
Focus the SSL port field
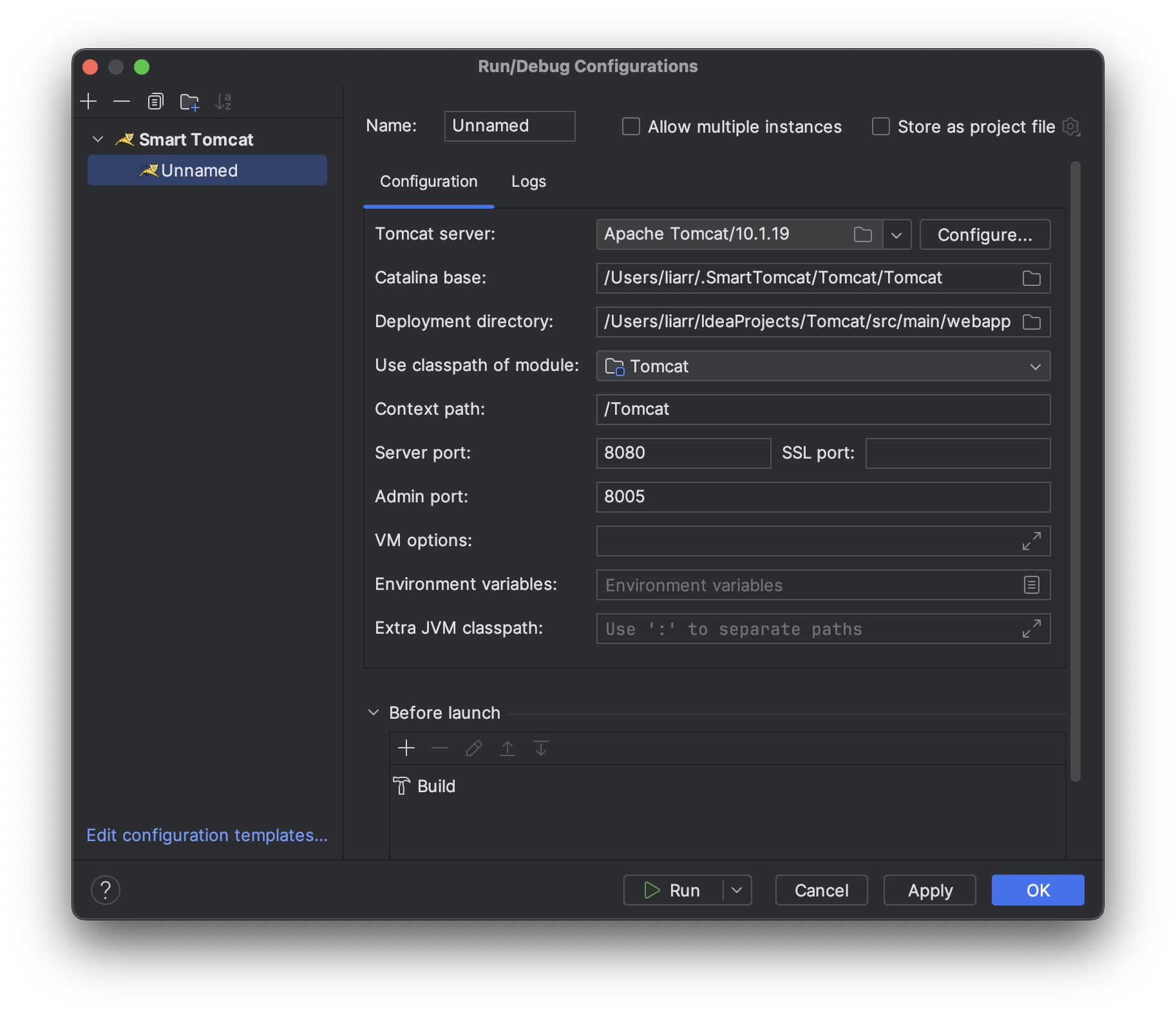958,453
